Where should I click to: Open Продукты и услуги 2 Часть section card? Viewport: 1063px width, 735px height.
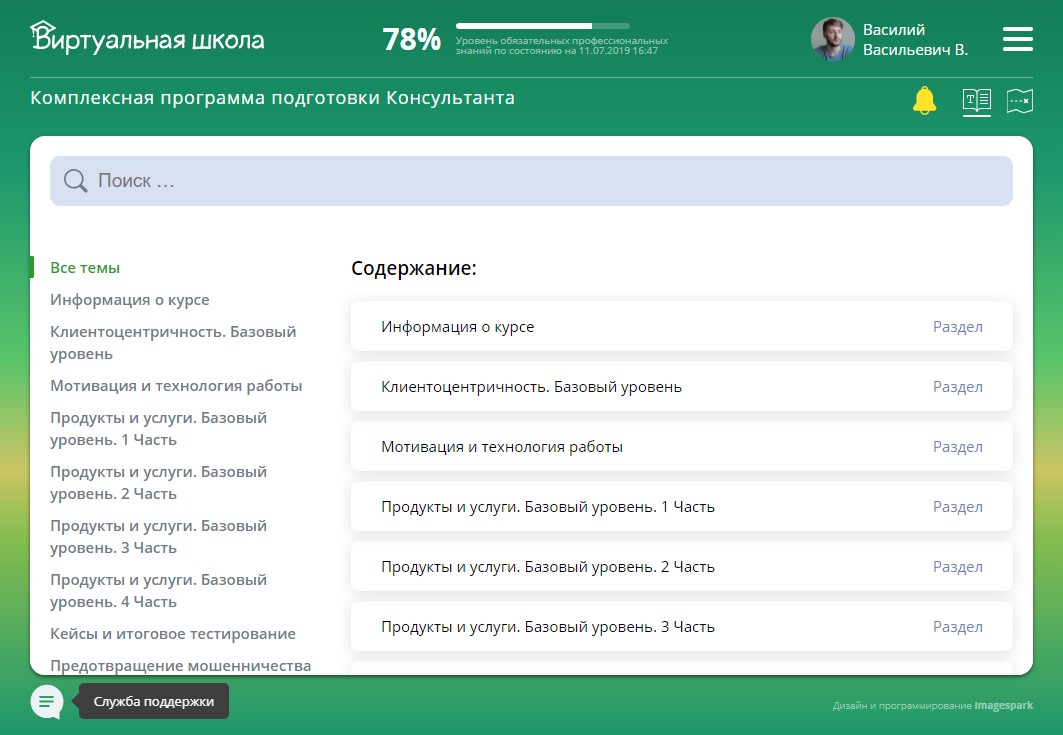click(681, 567)
